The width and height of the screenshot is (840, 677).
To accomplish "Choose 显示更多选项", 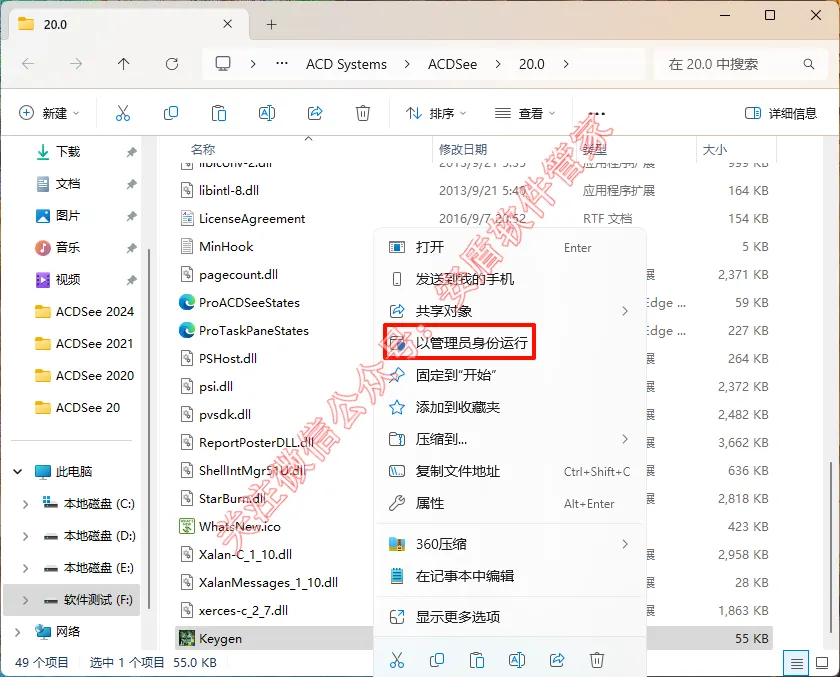I will 510,617.
